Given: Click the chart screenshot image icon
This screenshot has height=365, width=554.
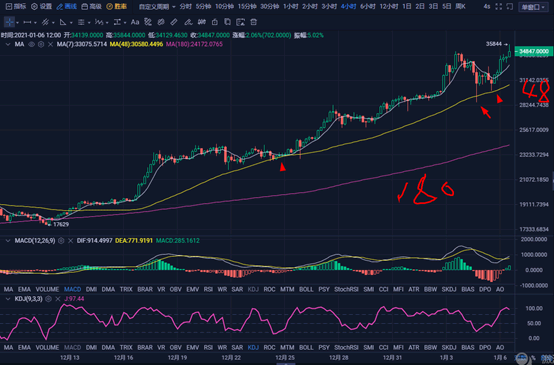Looking at the screenshot, I should pyautogui.click(x=240, y=22).
